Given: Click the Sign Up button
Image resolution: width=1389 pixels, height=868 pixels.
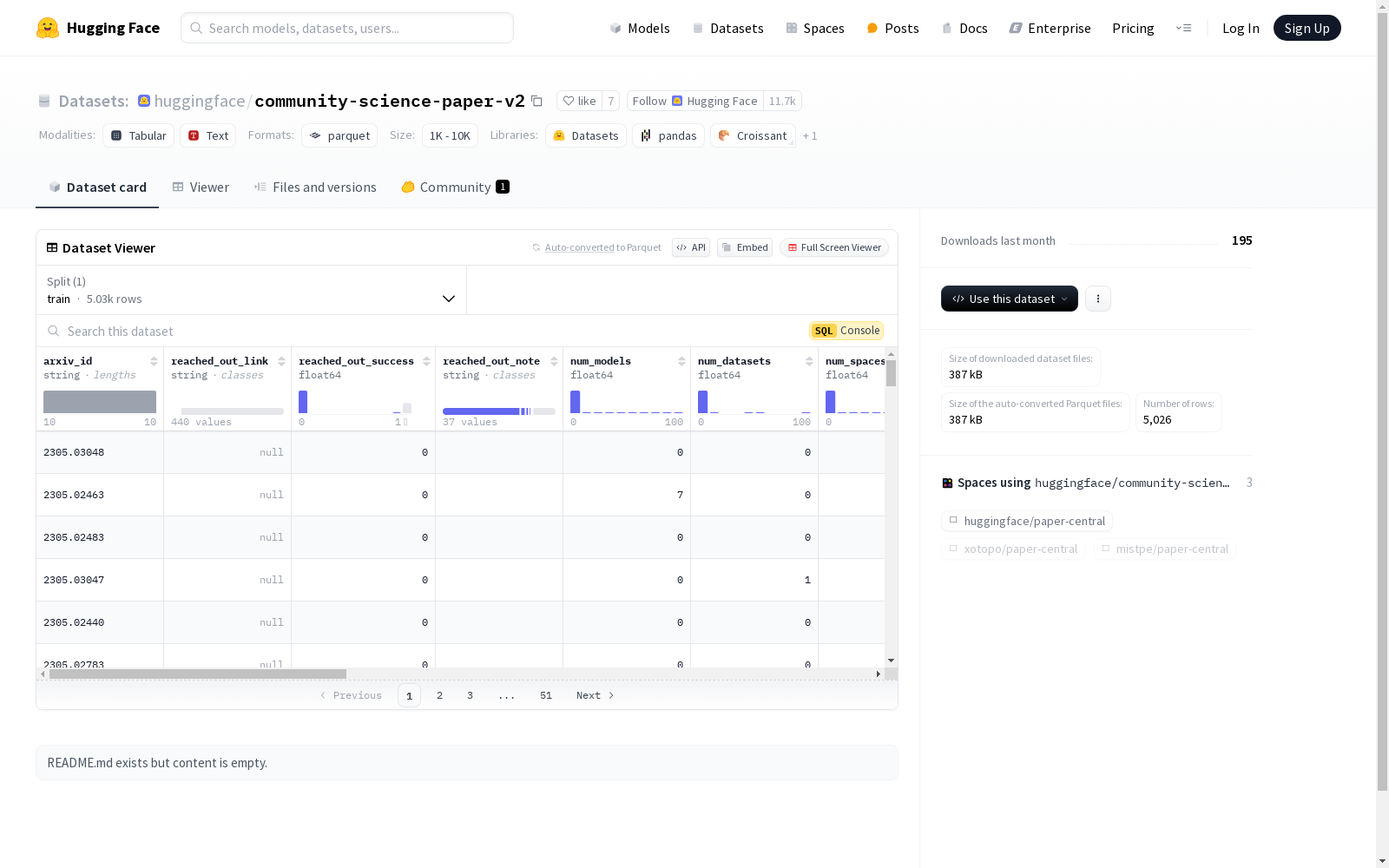Looking at the screenshot, I should point(1307,28).
